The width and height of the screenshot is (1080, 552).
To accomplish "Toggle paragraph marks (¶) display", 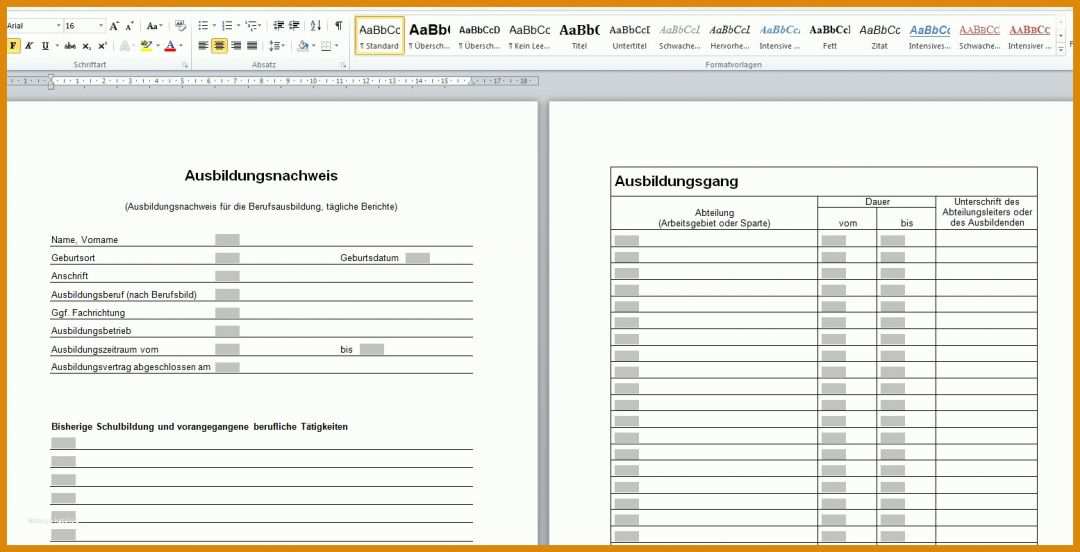I will click(338, 26).
